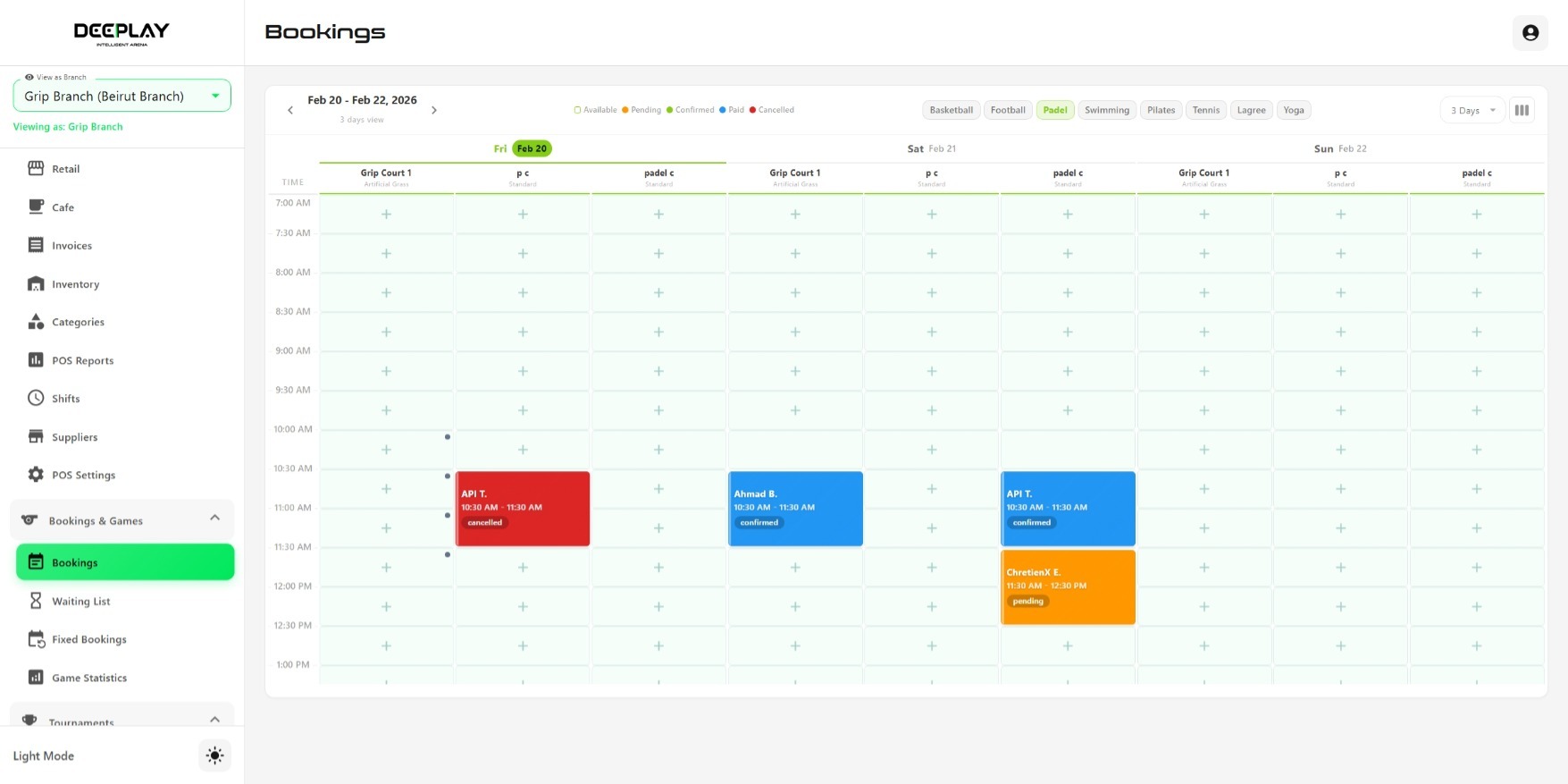Add booking on Fri padel c at 8:00 AM
The image size is (1568, 784).
658,292
